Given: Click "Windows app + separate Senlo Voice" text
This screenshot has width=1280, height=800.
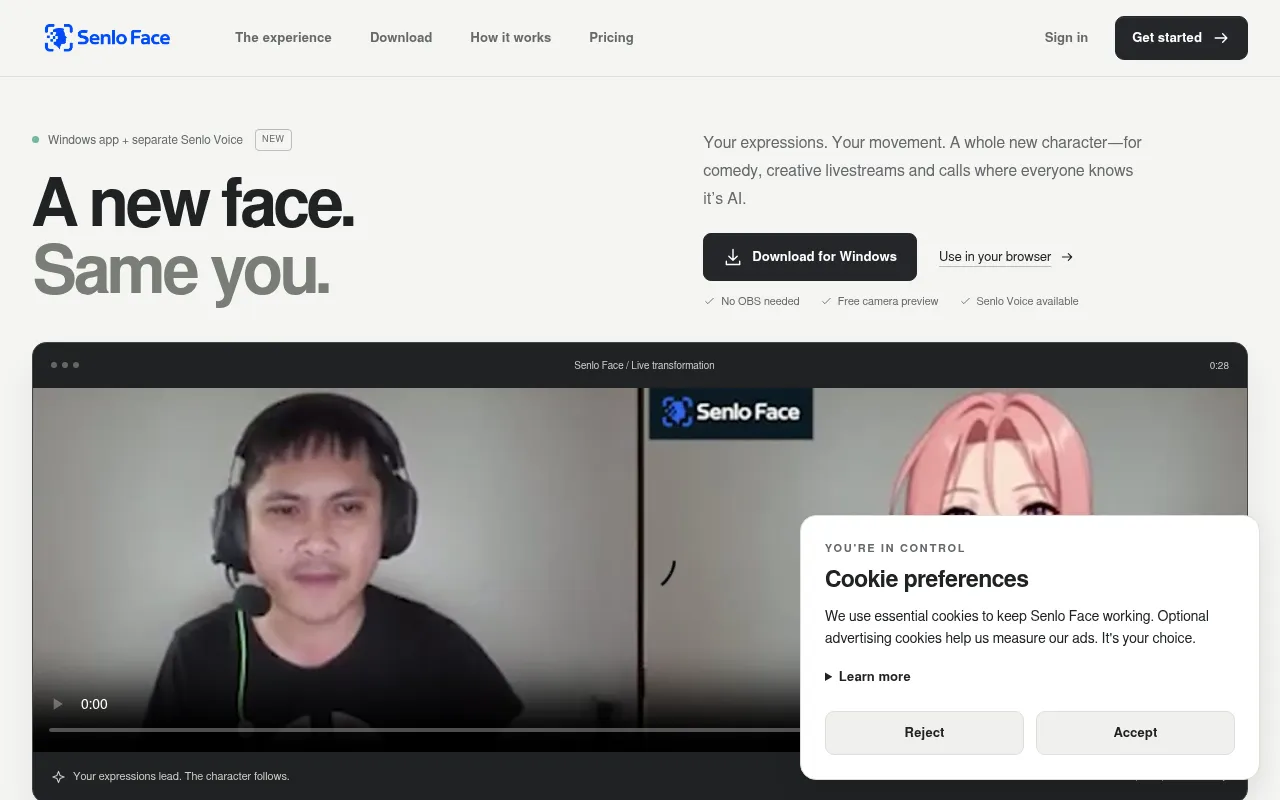Looking at the screenshot, I should 145,140.
